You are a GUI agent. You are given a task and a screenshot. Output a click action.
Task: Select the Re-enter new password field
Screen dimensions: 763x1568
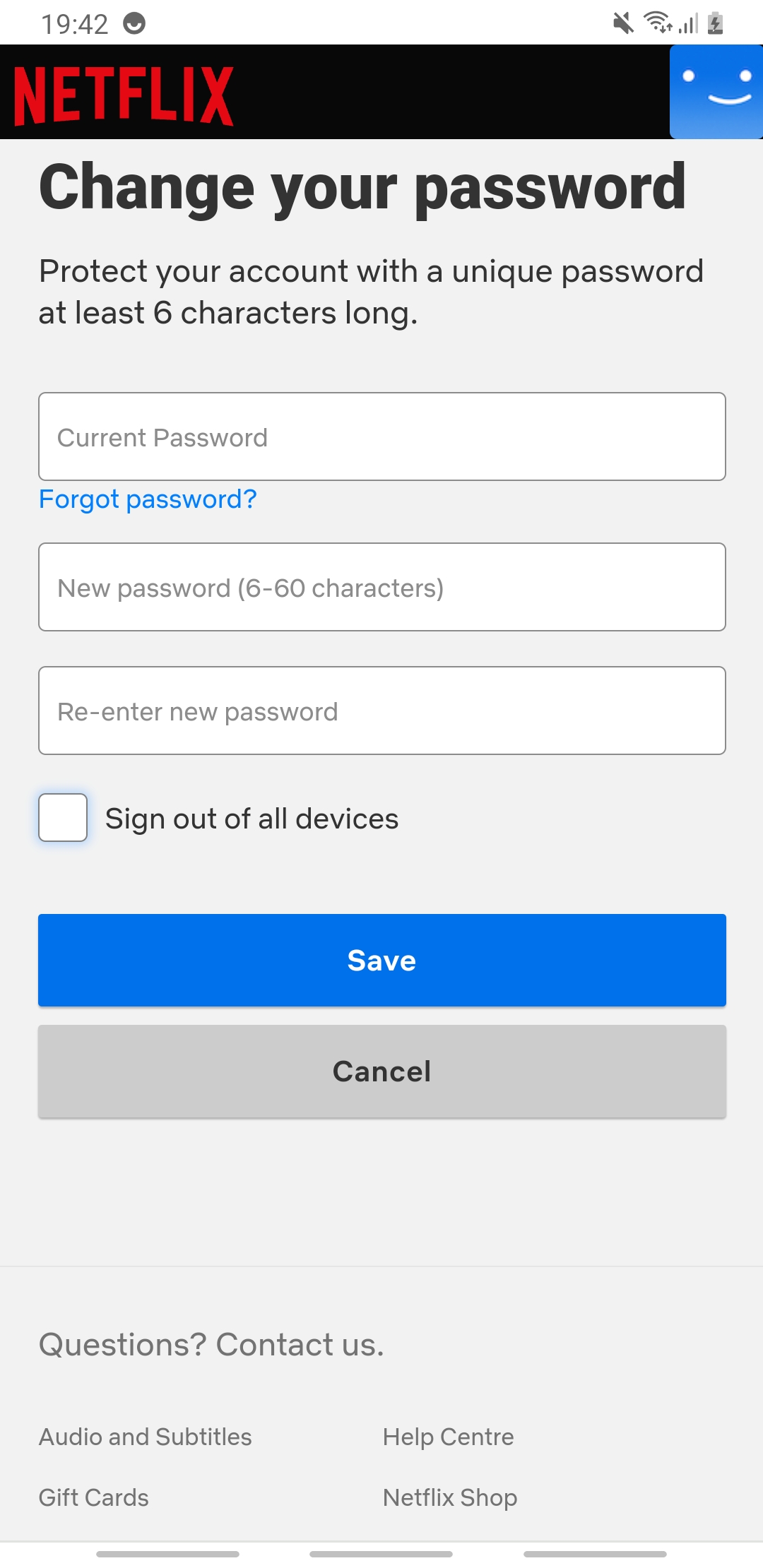point(381,711)
